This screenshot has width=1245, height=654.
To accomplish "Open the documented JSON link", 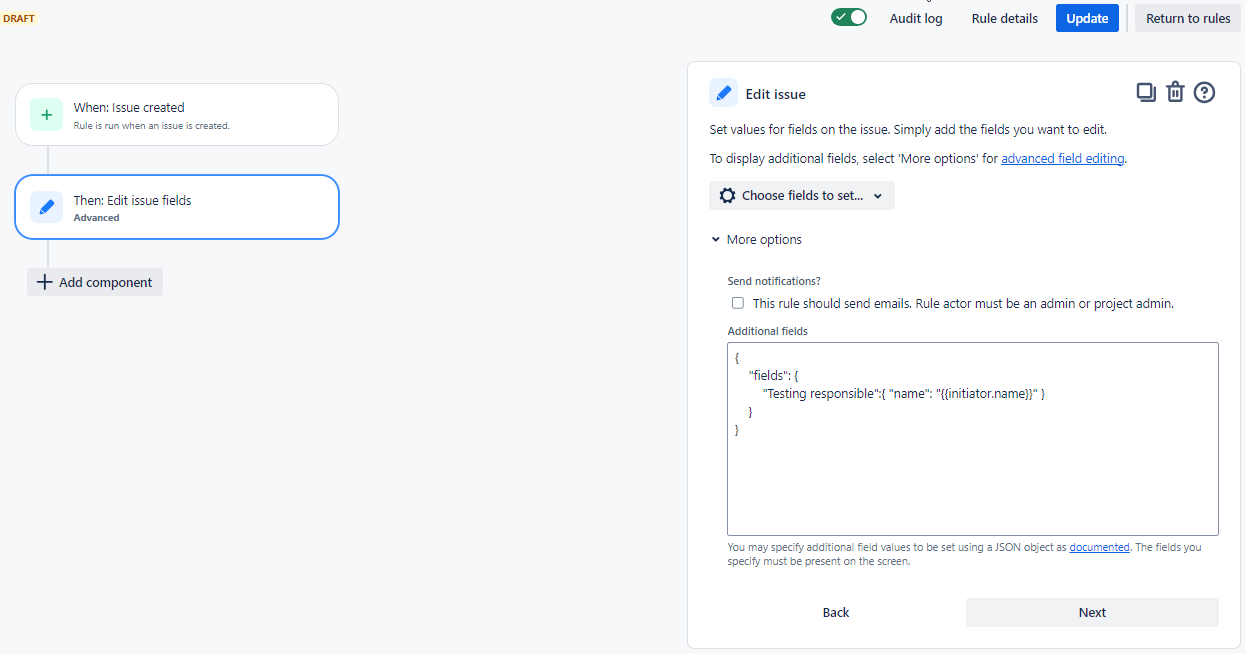I will [x=1099, y=547].
